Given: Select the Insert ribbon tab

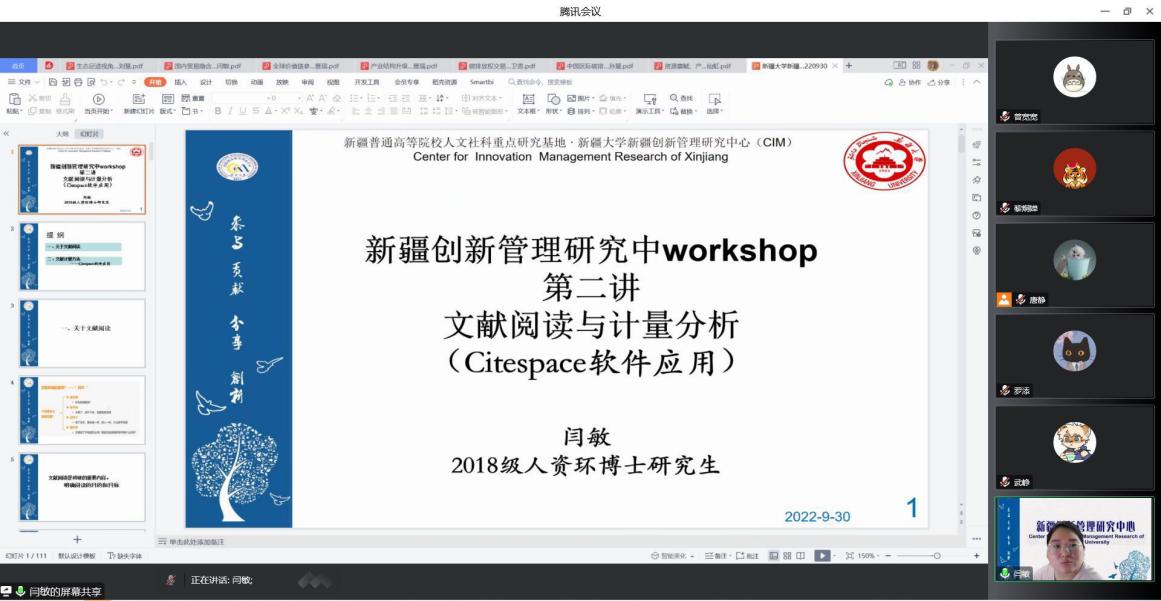Looking at the screenshot, I should point(181,82).
